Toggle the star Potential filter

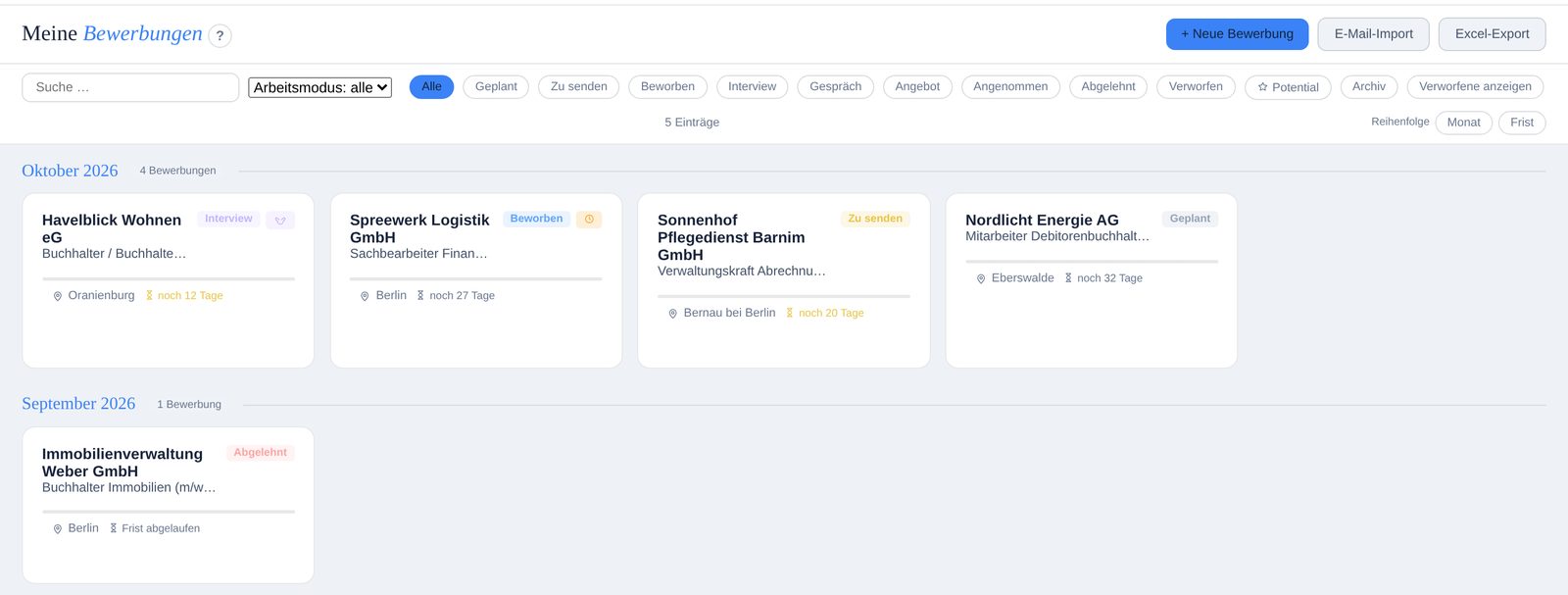1288,87
